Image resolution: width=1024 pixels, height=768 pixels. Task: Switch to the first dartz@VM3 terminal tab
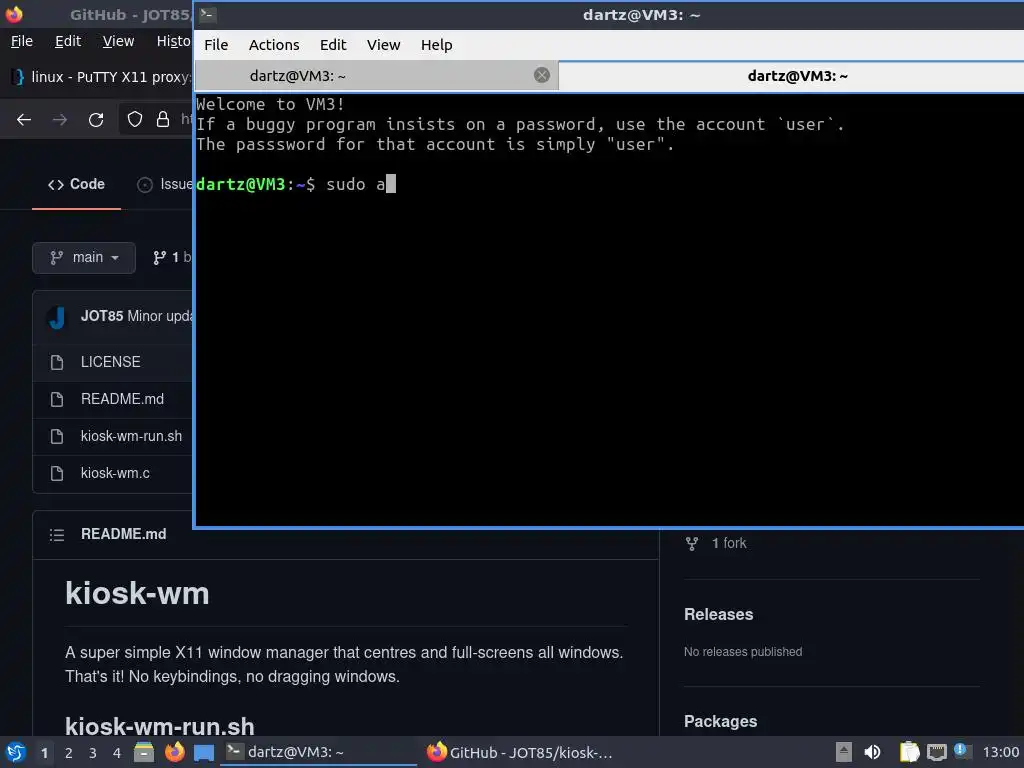[x=376, y=76]
